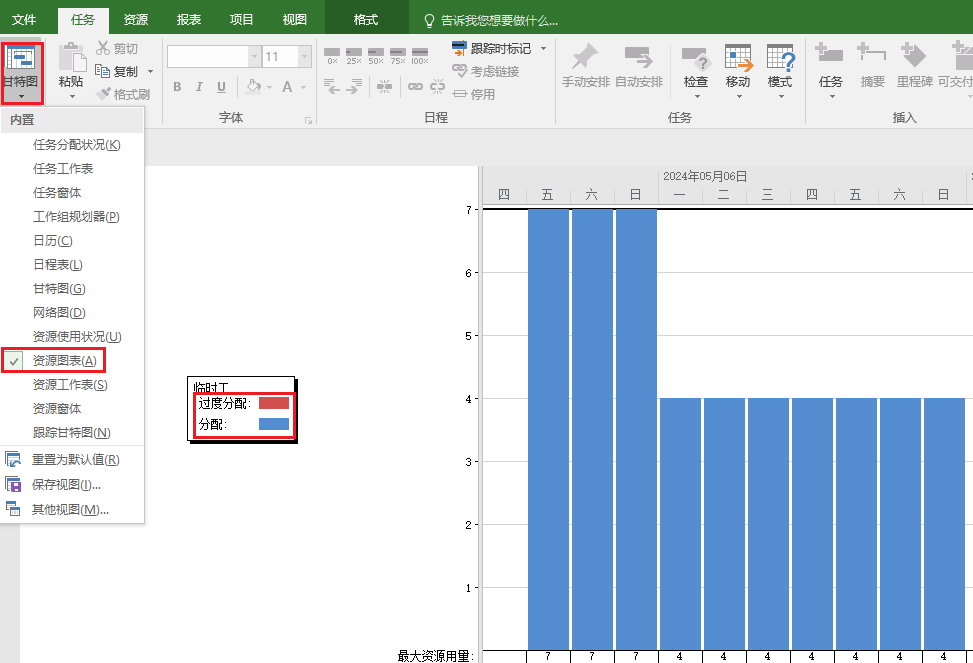Expand the font color dropdown arrow
Image resolution: width=973 pixels, height=663 pixels.
[x=303, y=88]
